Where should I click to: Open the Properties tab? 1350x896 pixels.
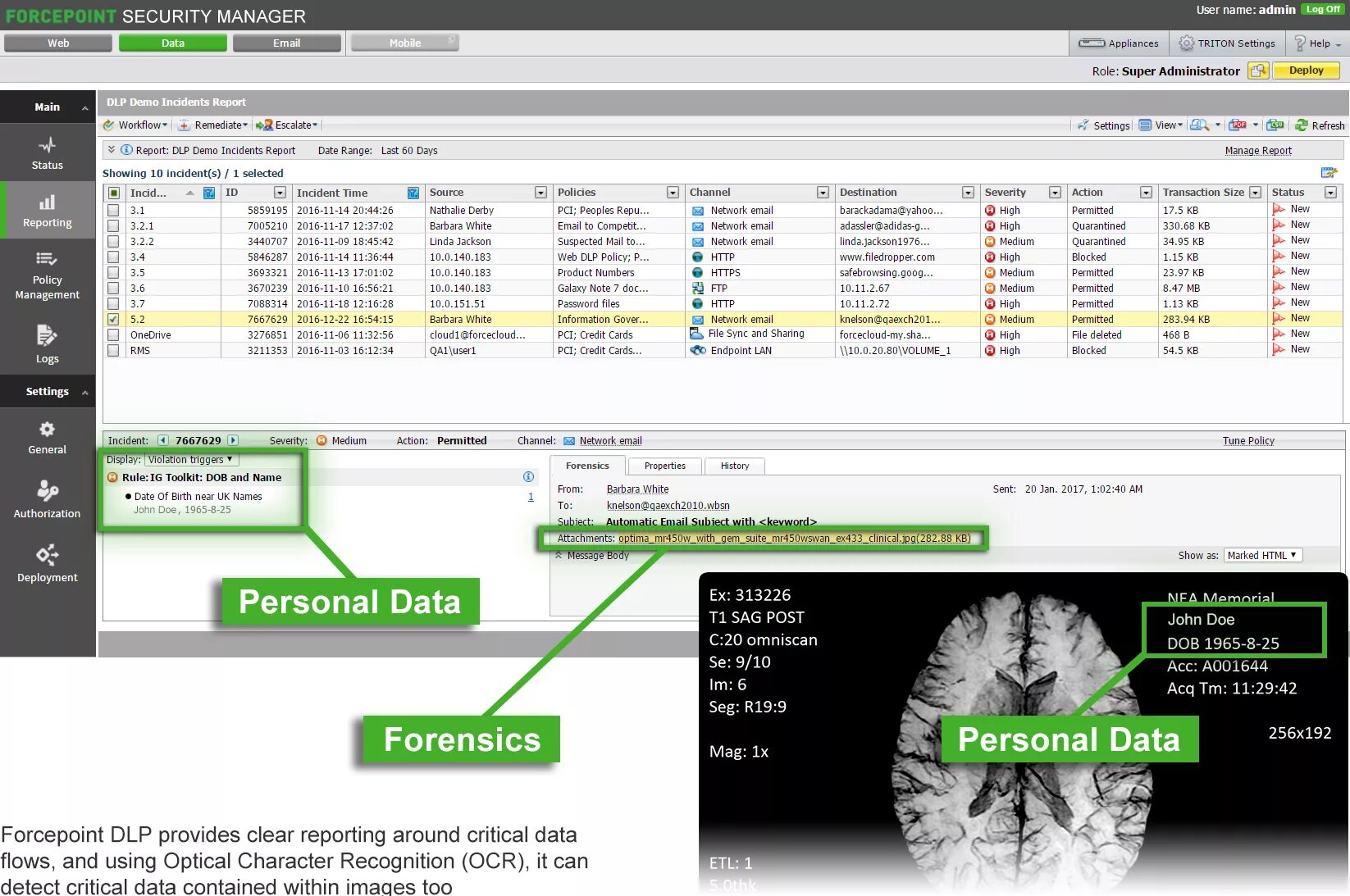[664, 466]
